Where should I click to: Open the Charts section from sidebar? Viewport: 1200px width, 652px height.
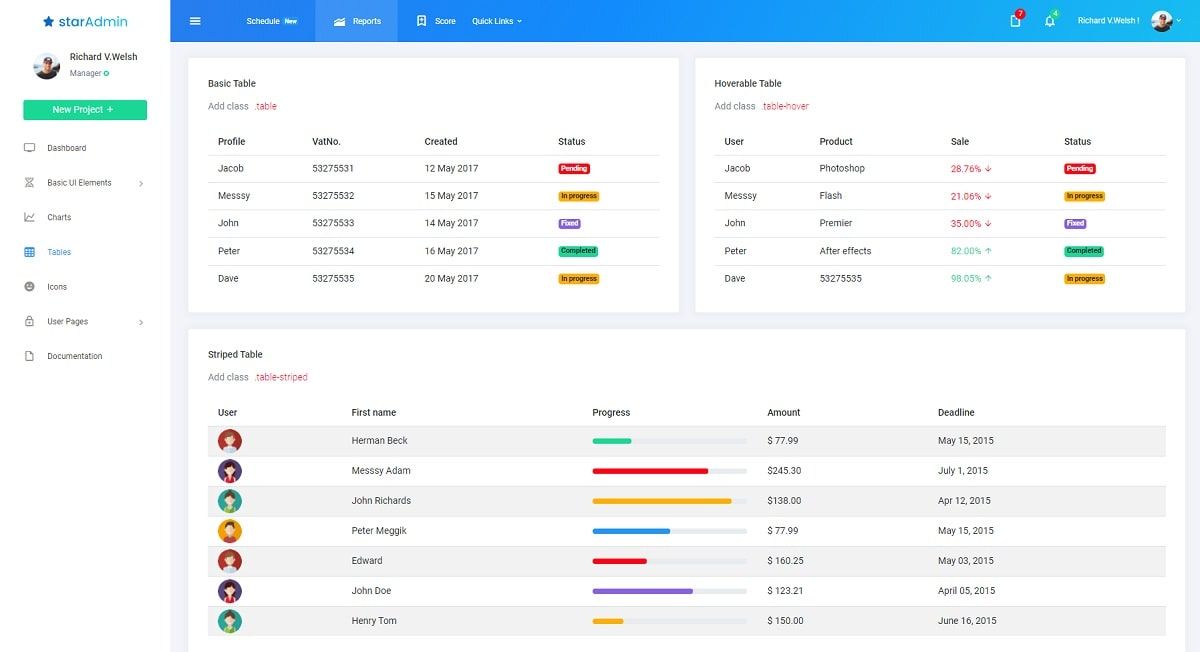point(58,217)
